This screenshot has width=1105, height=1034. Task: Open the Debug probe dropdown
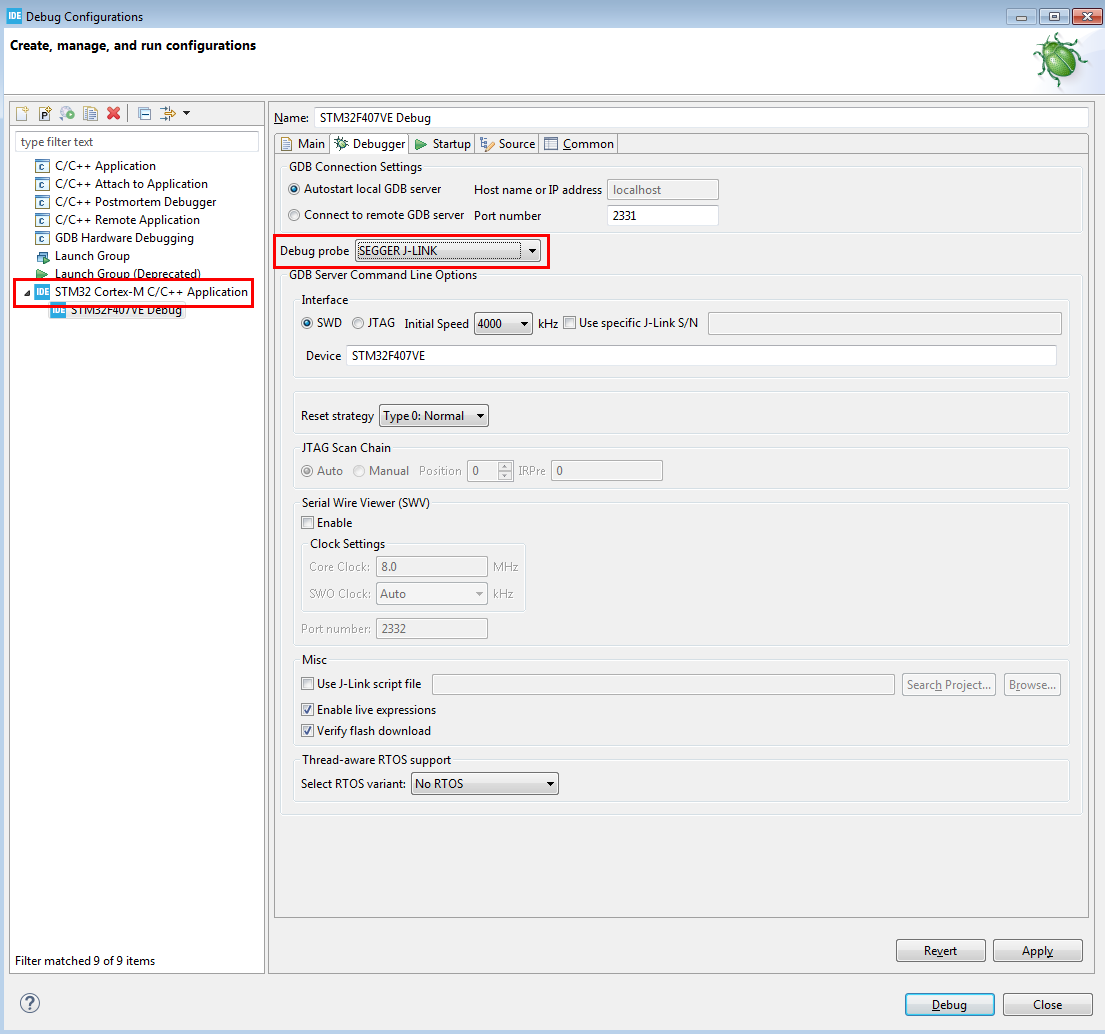point(533,251)
